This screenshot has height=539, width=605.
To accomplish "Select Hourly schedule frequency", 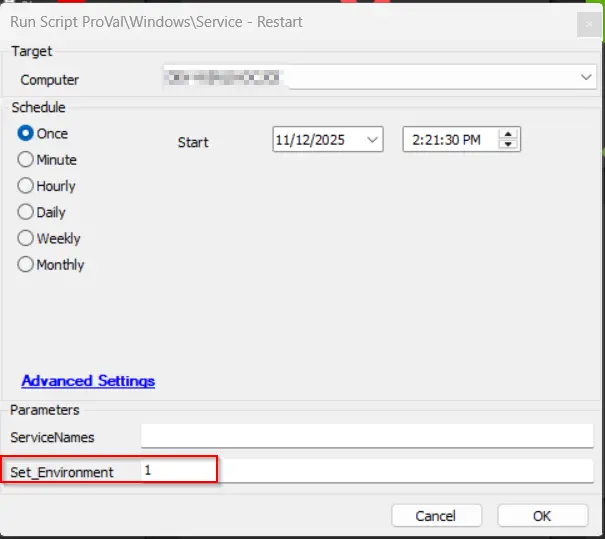I will [x=26, y=186].
